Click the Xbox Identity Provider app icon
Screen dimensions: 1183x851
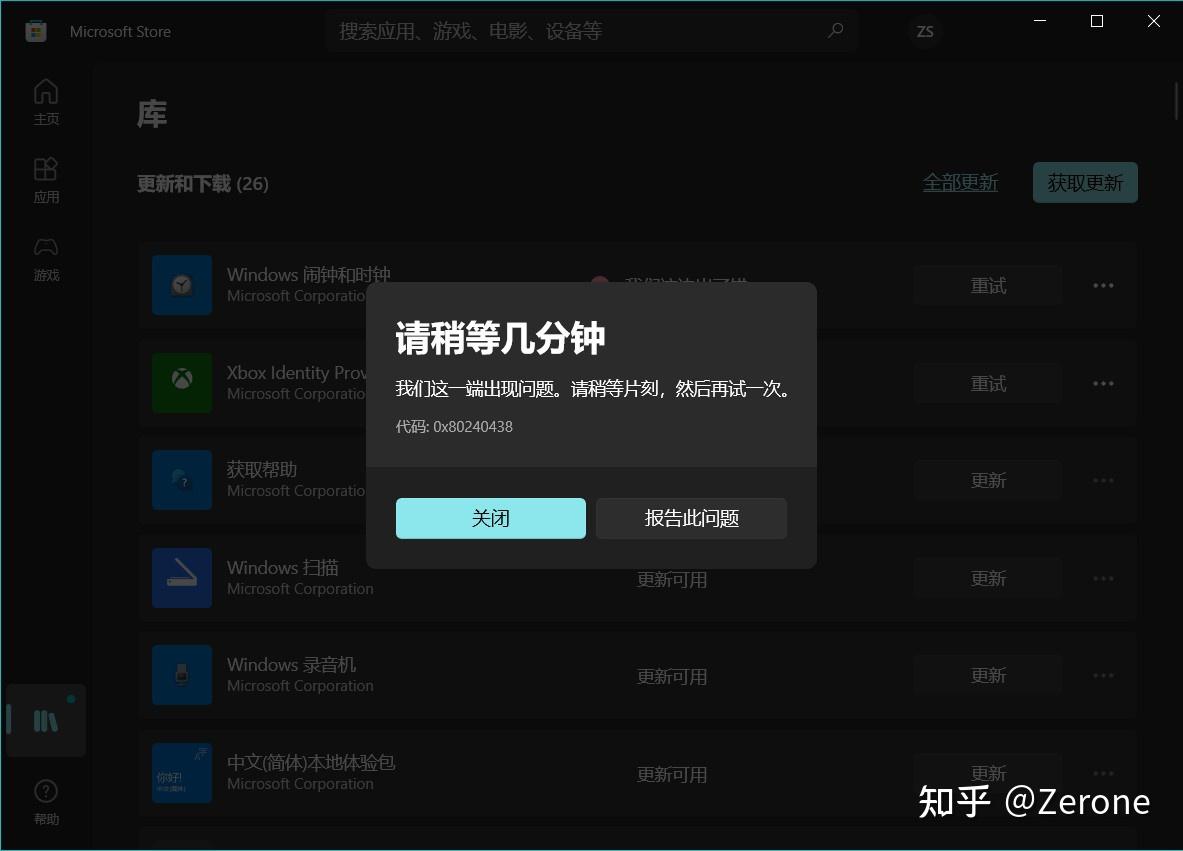tap(181, 383)
